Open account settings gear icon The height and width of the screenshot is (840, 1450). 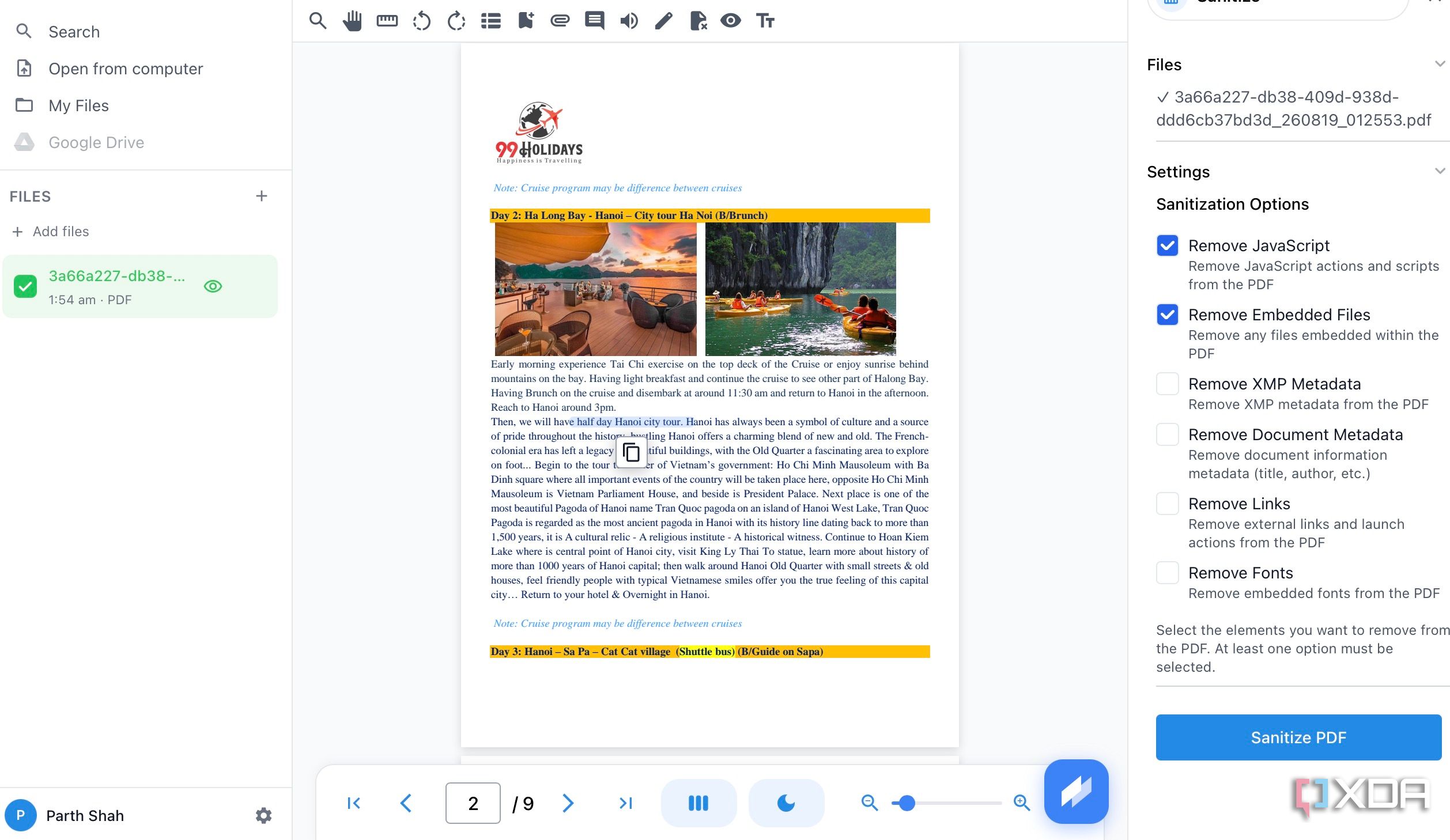click(x=263, y=815)
